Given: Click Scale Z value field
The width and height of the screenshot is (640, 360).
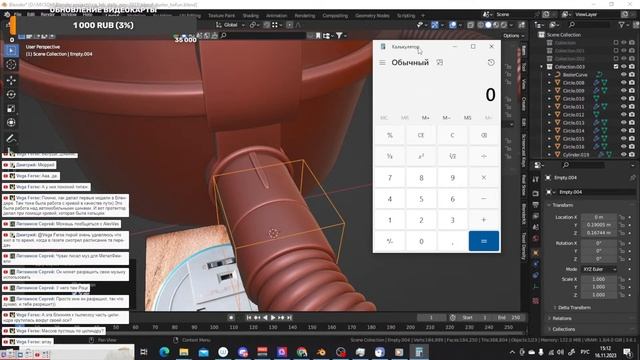Looking at the screenshot, I should point(599,295).
